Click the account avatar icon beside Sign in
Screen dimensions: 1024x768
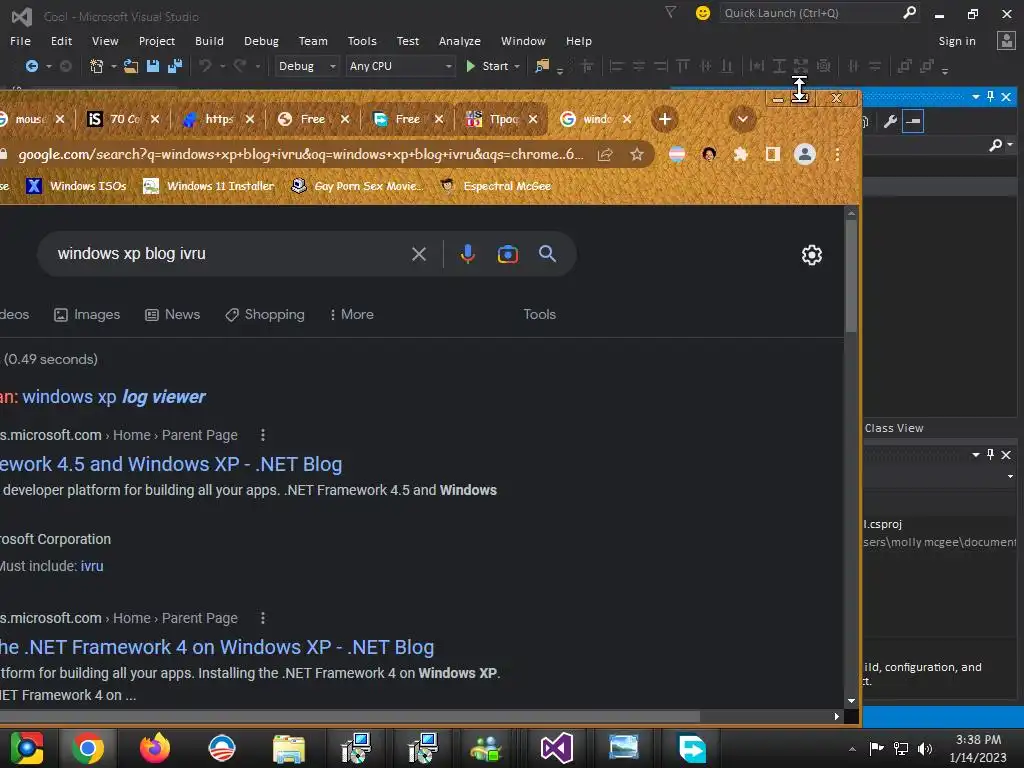(x=1006, y=40)
